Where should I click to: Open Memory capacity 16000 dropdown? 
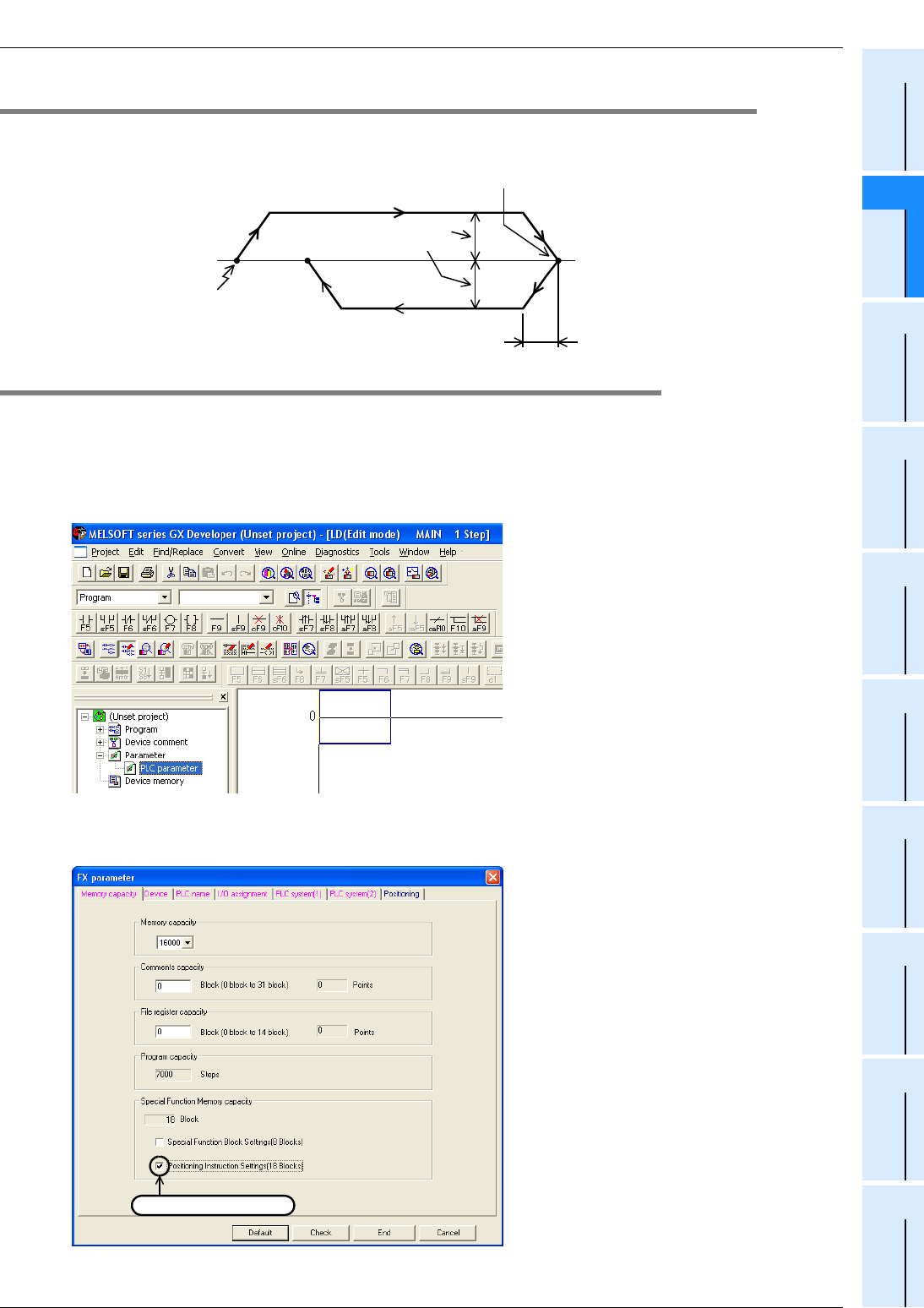pos(188,942)
